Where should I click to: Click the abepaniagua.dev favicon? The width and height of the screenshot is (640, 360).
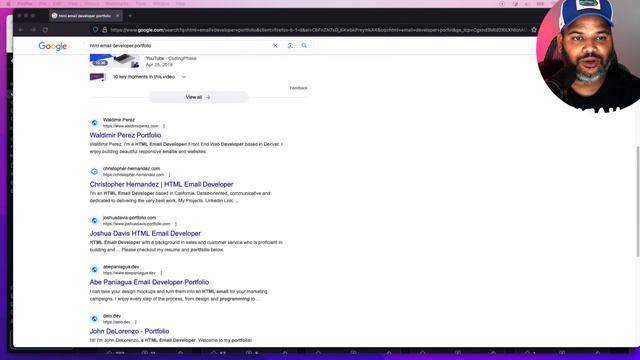[94, 269]
